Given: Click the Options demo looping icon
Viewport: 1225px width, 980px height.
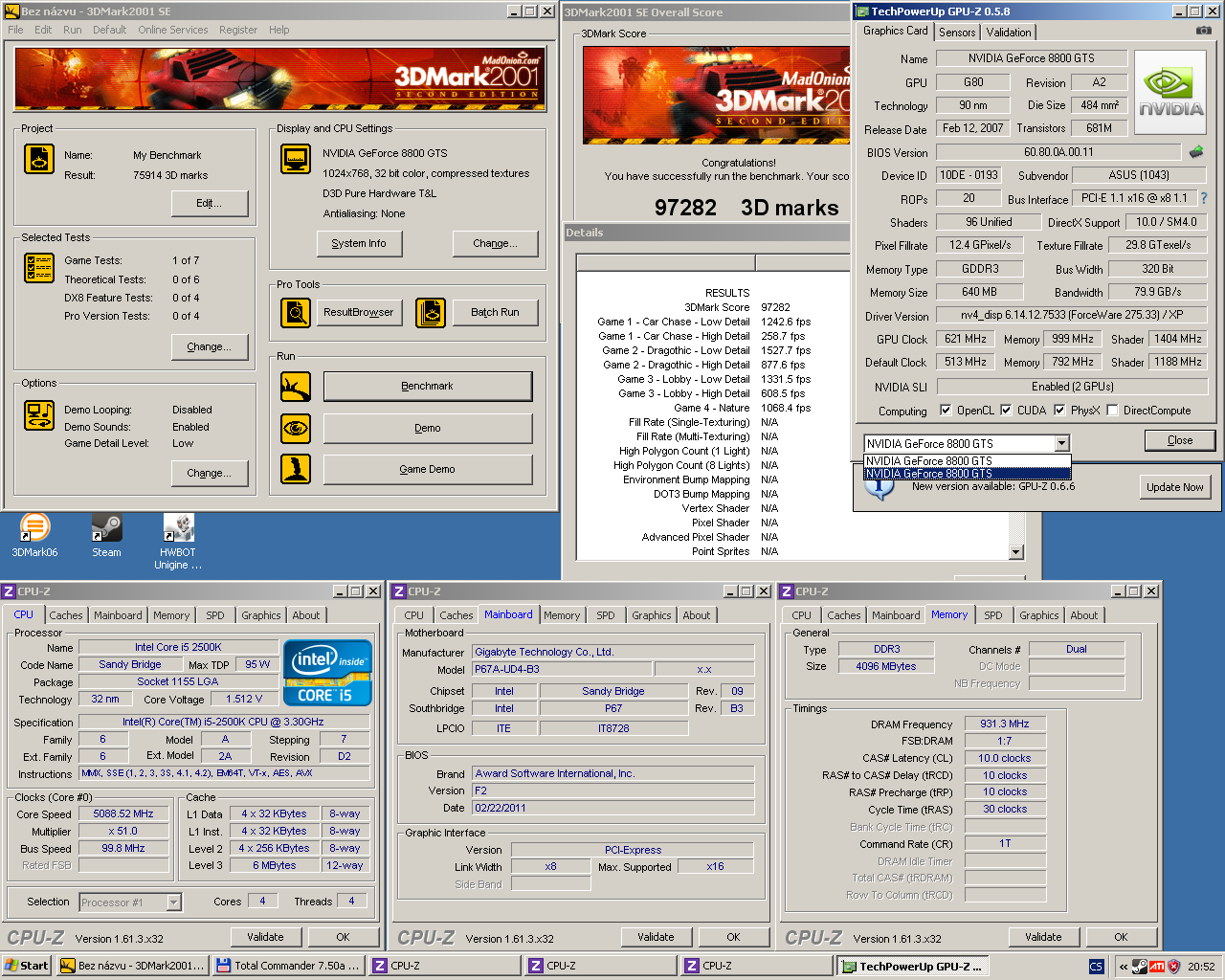Looking at the screenshot, I should pos(39,415).
